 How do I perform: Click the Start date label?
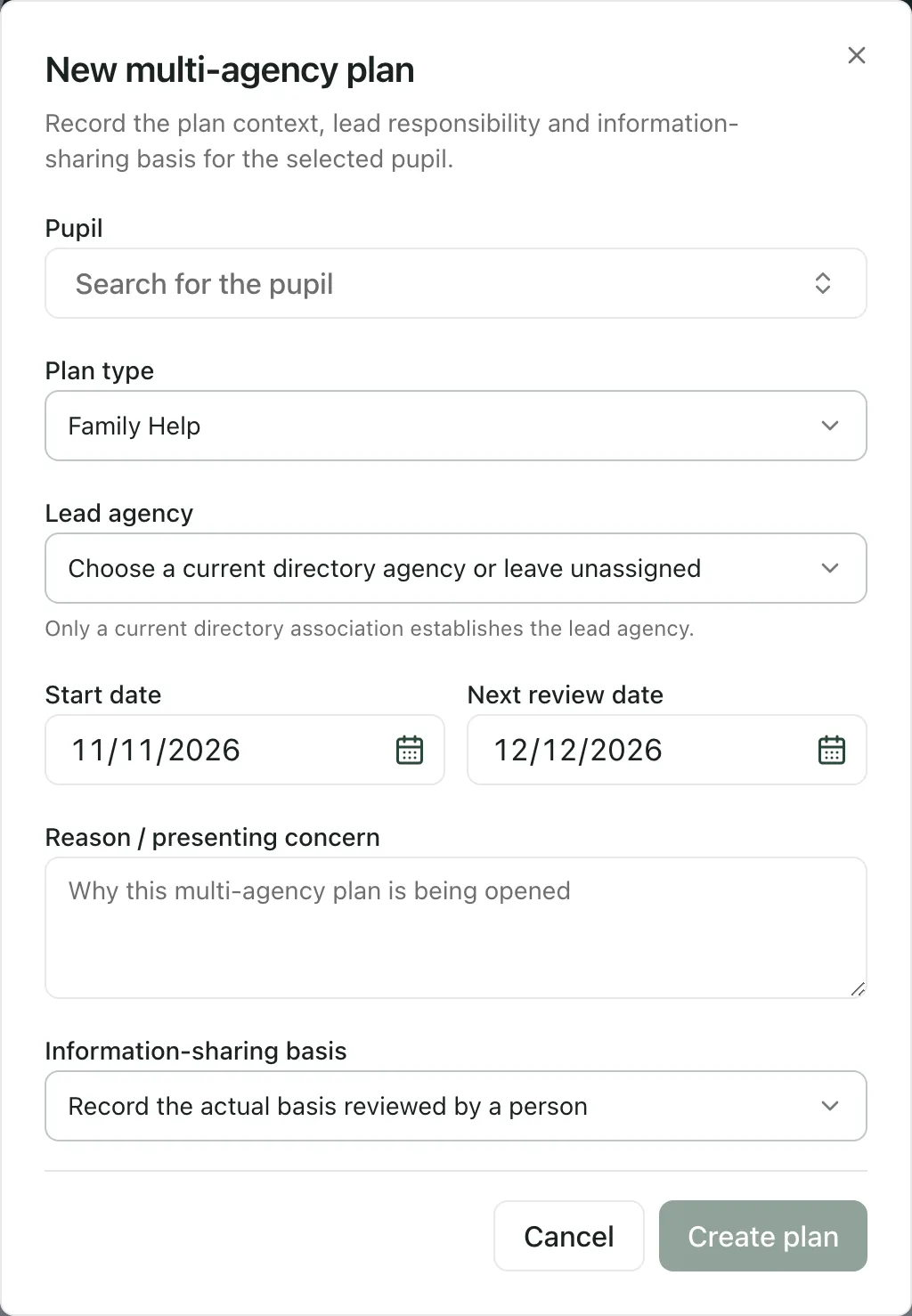coord(103,695)
